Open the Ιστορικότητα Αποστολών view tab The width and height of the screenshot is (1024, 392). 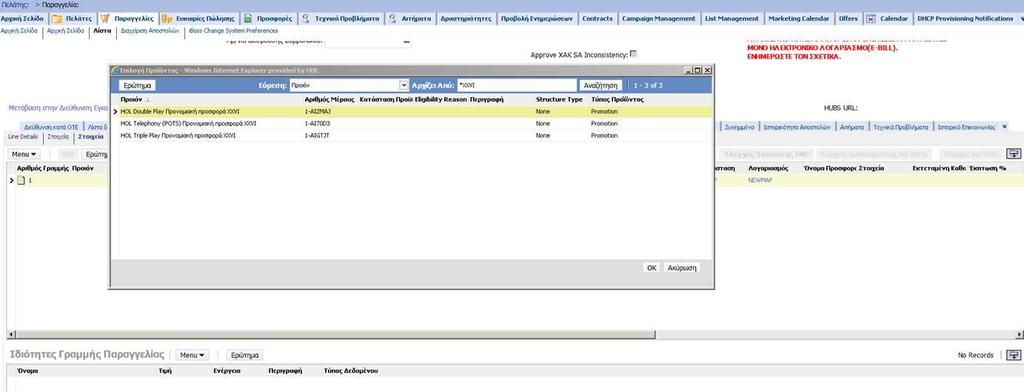tap(796, 127)
